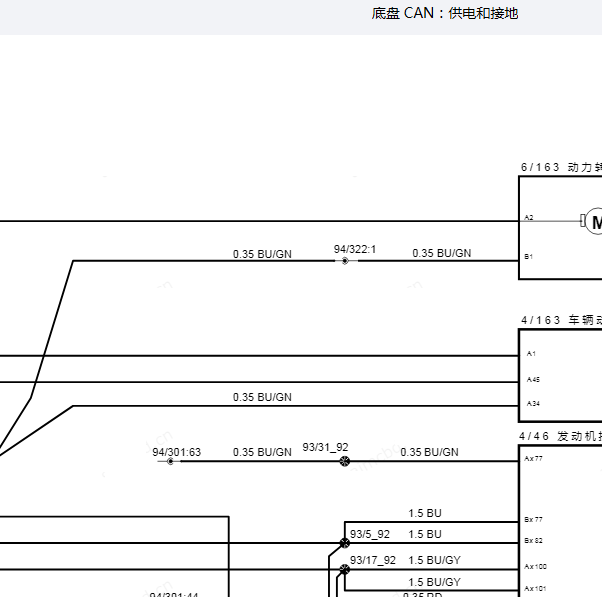Select the 4/163 module heading
This screenshot has width=602, height=597.
coord(561,320)
